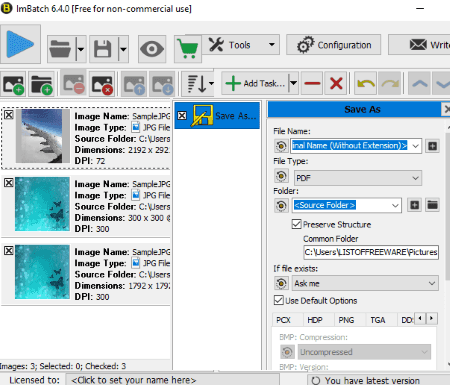Screen dimensions: 450x385
Task: Select the butterfly thumbnail of the 300 x 300 image
Action: click(42, 204)
